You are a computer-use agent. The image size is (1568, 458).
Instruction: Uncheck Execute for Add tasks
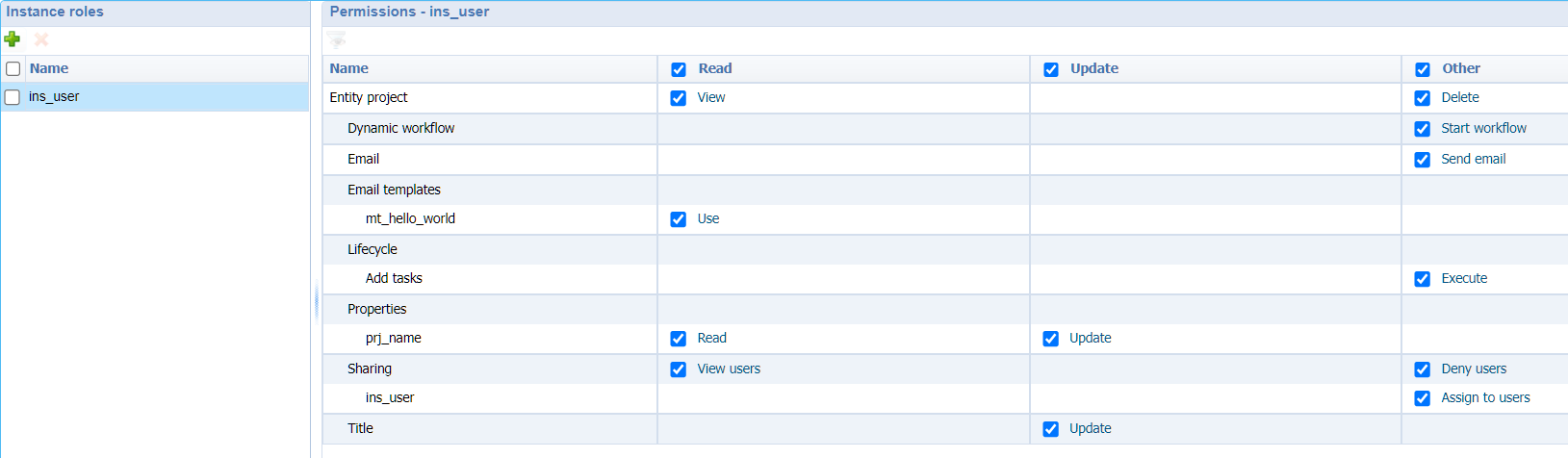pyautogui.click(x=1423, y=279)
